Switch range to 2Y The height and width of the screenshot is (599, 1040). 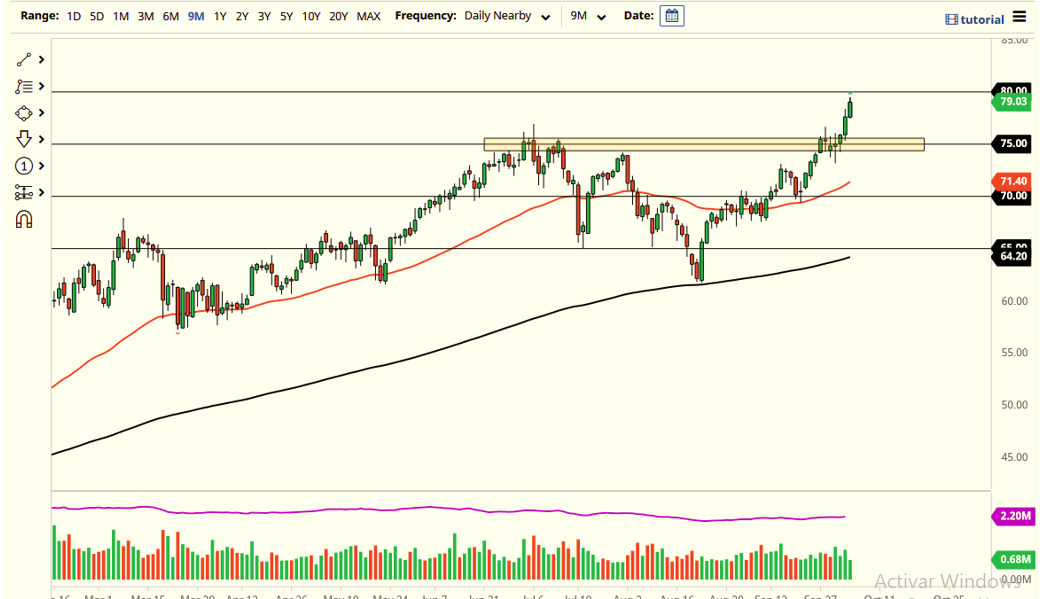(242, 16)
